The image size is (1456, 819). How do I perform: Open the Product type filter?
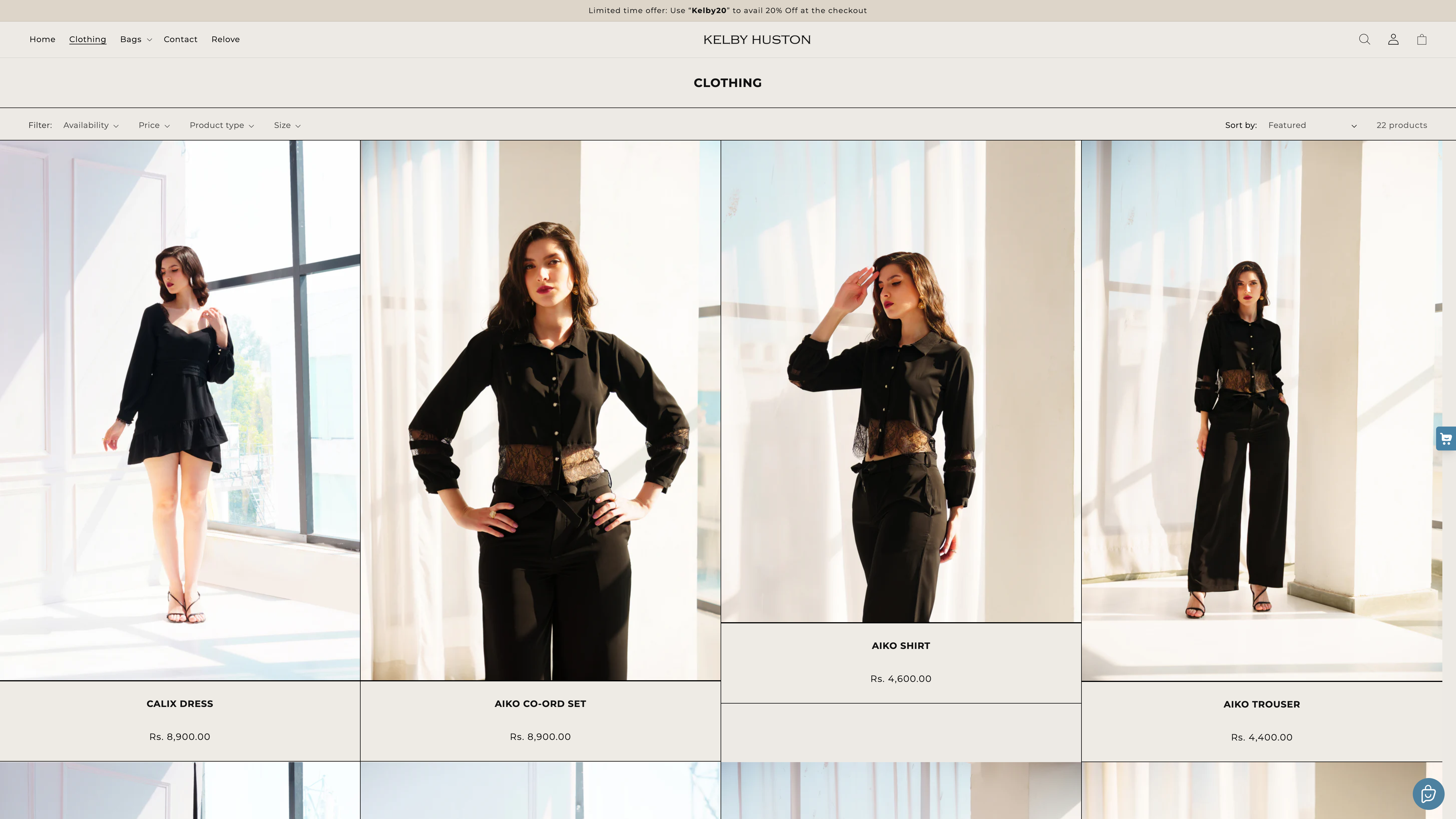tap(222, 125)
